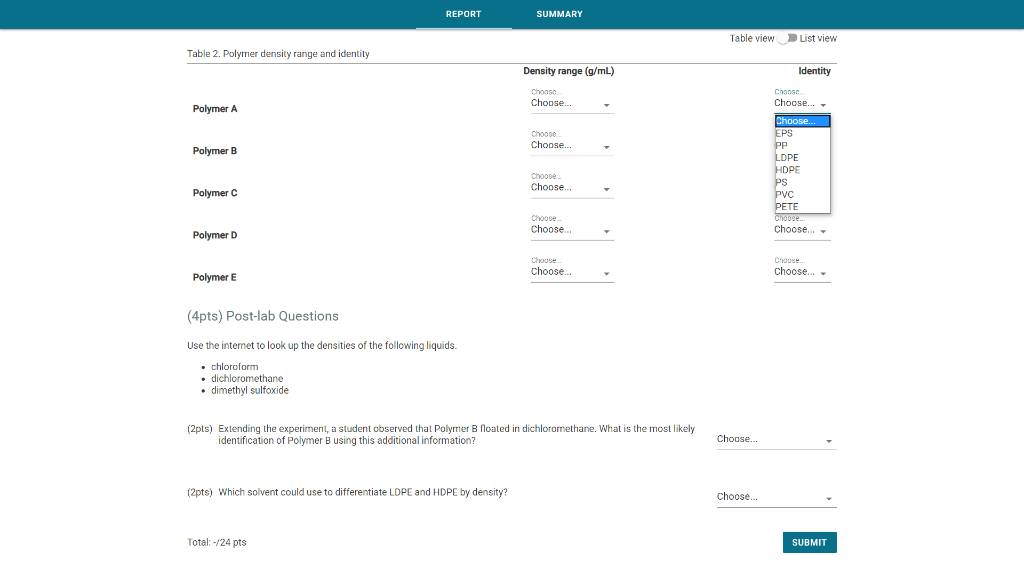Open the Polymer A density range dropdown
The width and height of the screenshot is (1024, 576).
tap(571, 103)
